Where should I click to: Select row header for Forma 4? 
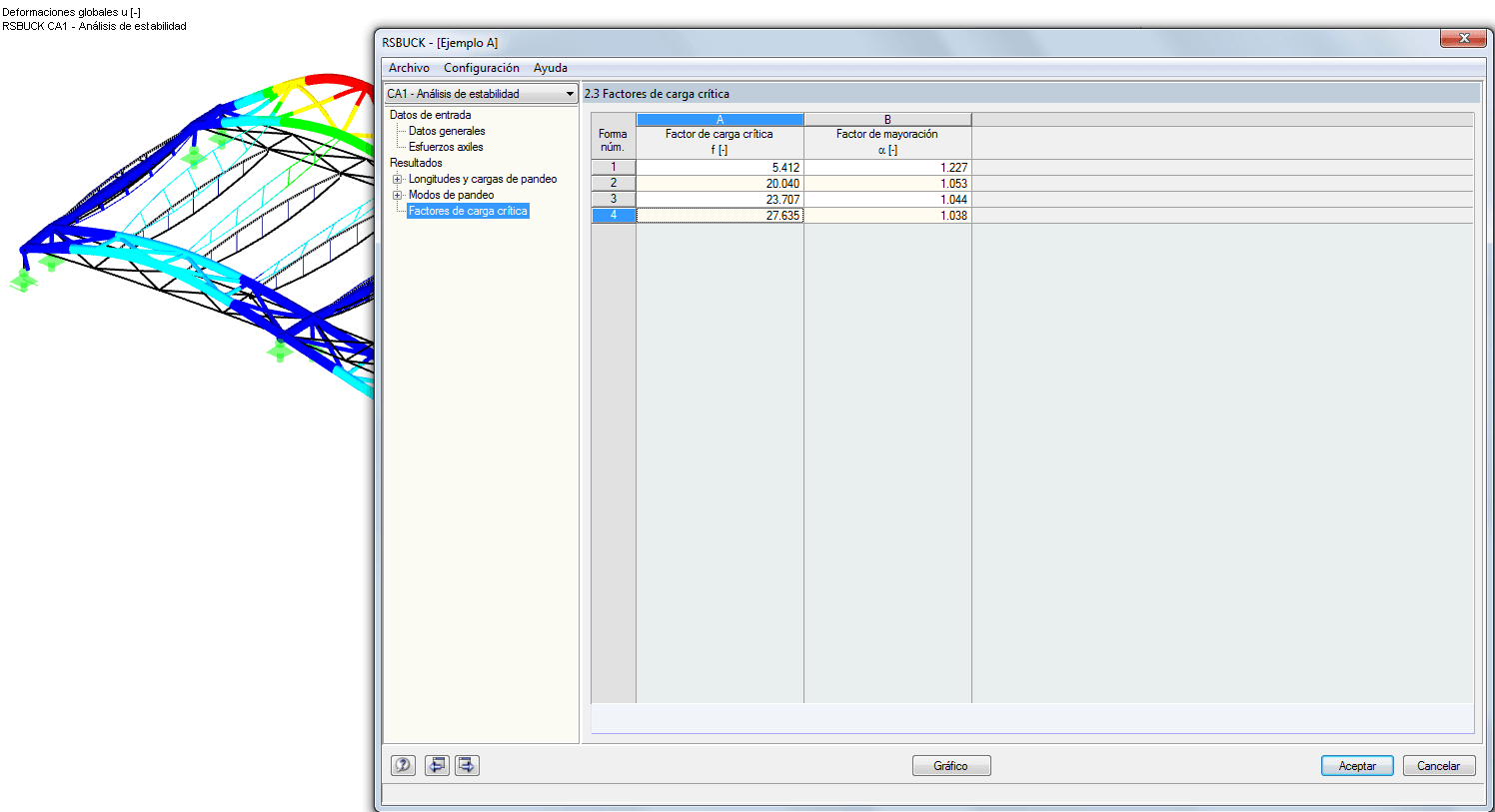614,215
